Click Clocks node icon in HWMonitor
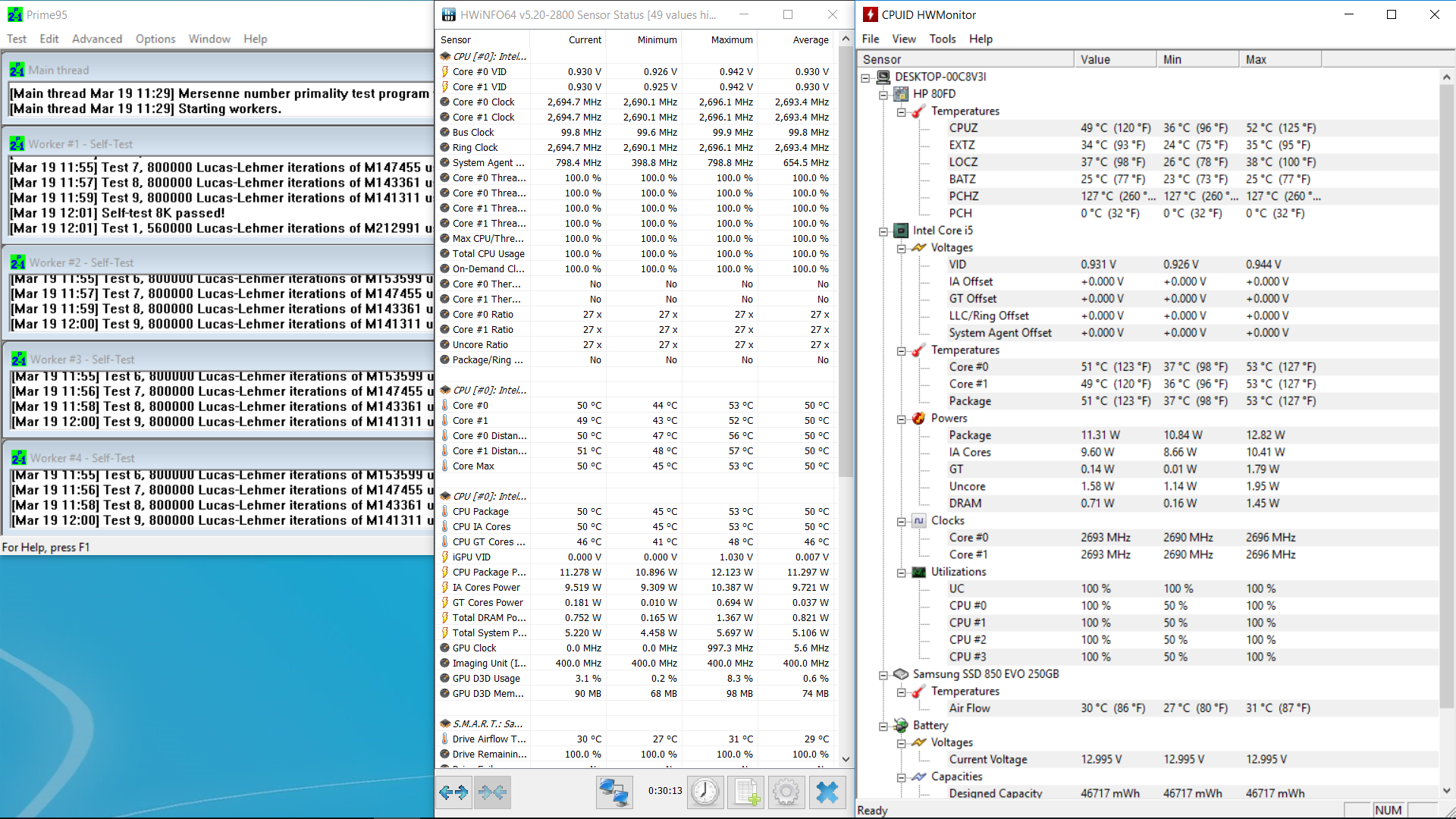 coord(919,520)
